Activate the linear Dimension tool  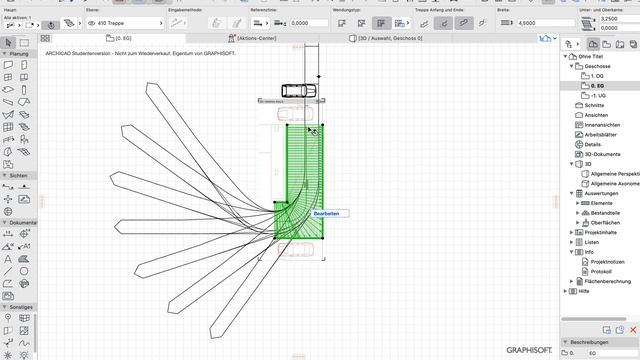click(x=8, y=234)
